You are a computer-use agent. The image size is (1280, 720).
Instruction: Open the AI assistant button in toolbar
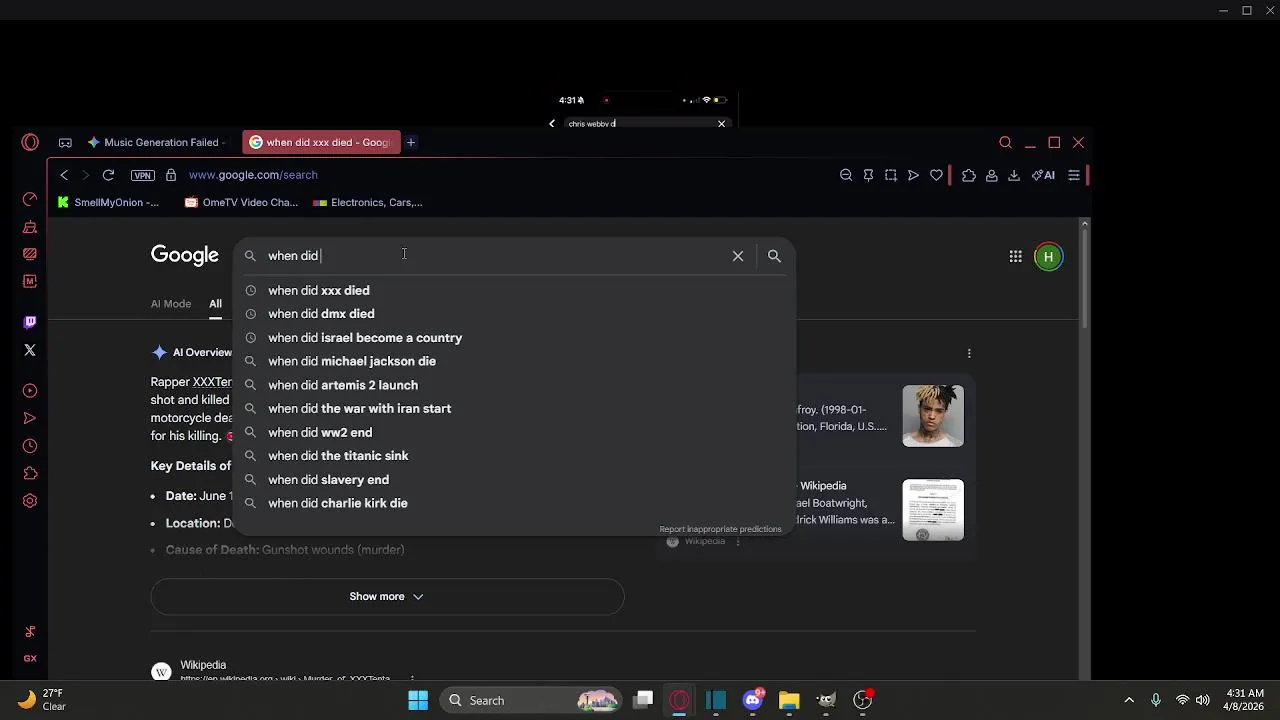point(1043,175)
